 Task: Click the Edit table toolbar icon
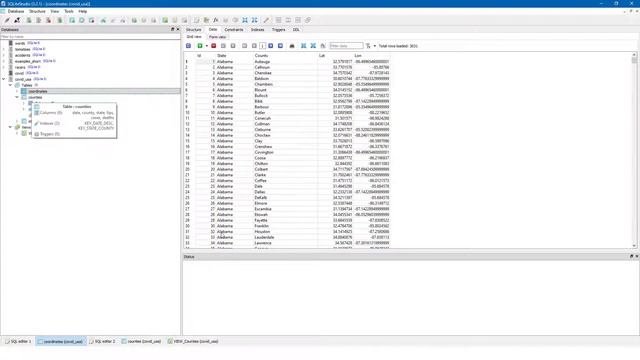(x=82, y=20)
